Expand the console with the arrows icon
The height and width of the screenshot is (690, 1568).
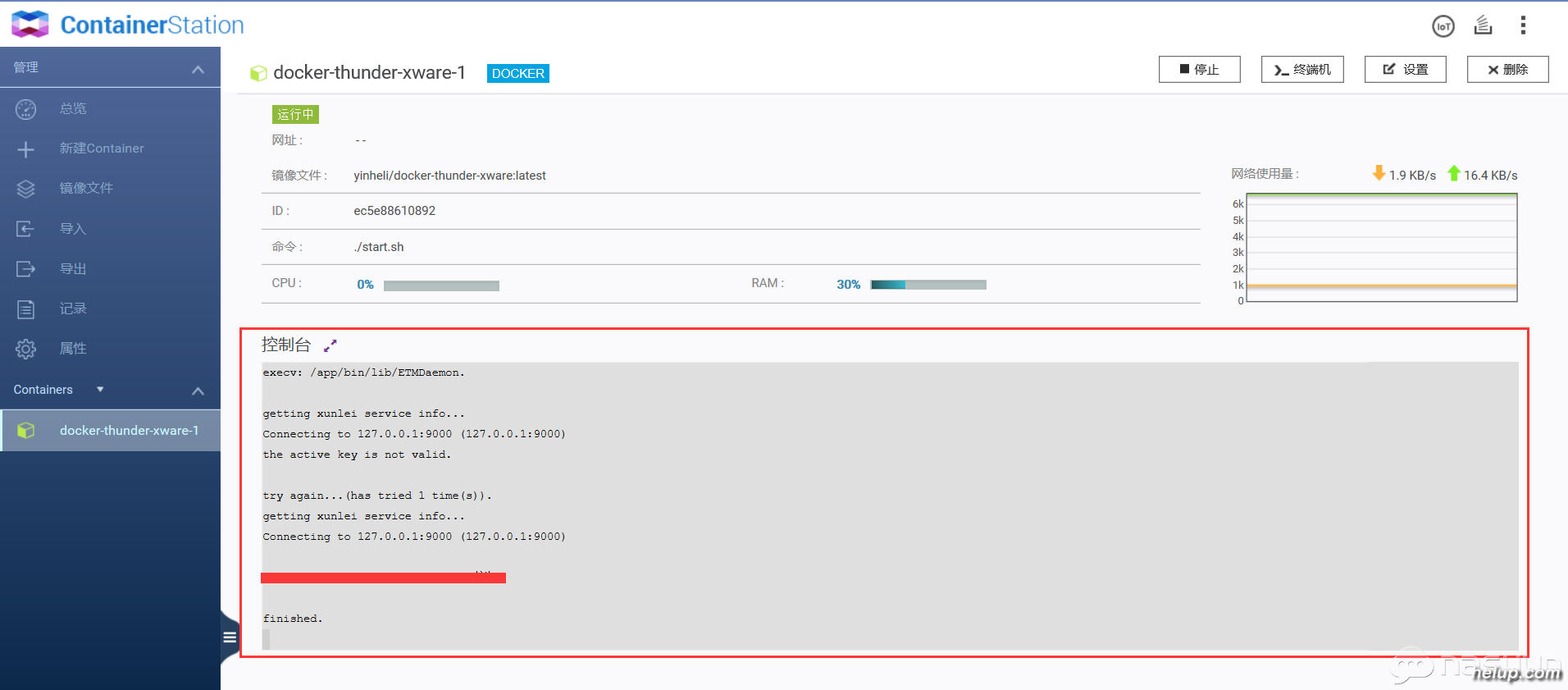tap(330, 345)
